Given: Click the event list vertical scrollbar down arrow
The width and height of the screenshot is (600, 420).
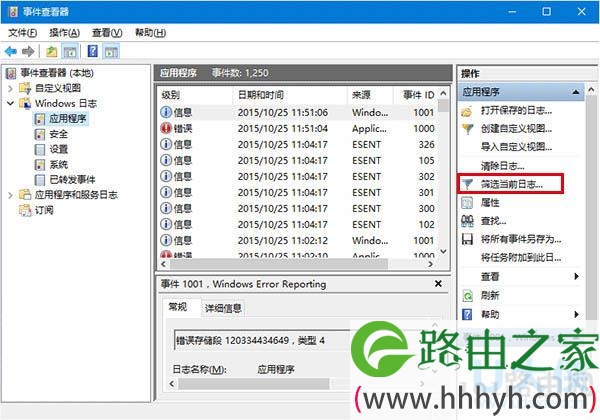Looking at the screenshot, I should (443, 252).
